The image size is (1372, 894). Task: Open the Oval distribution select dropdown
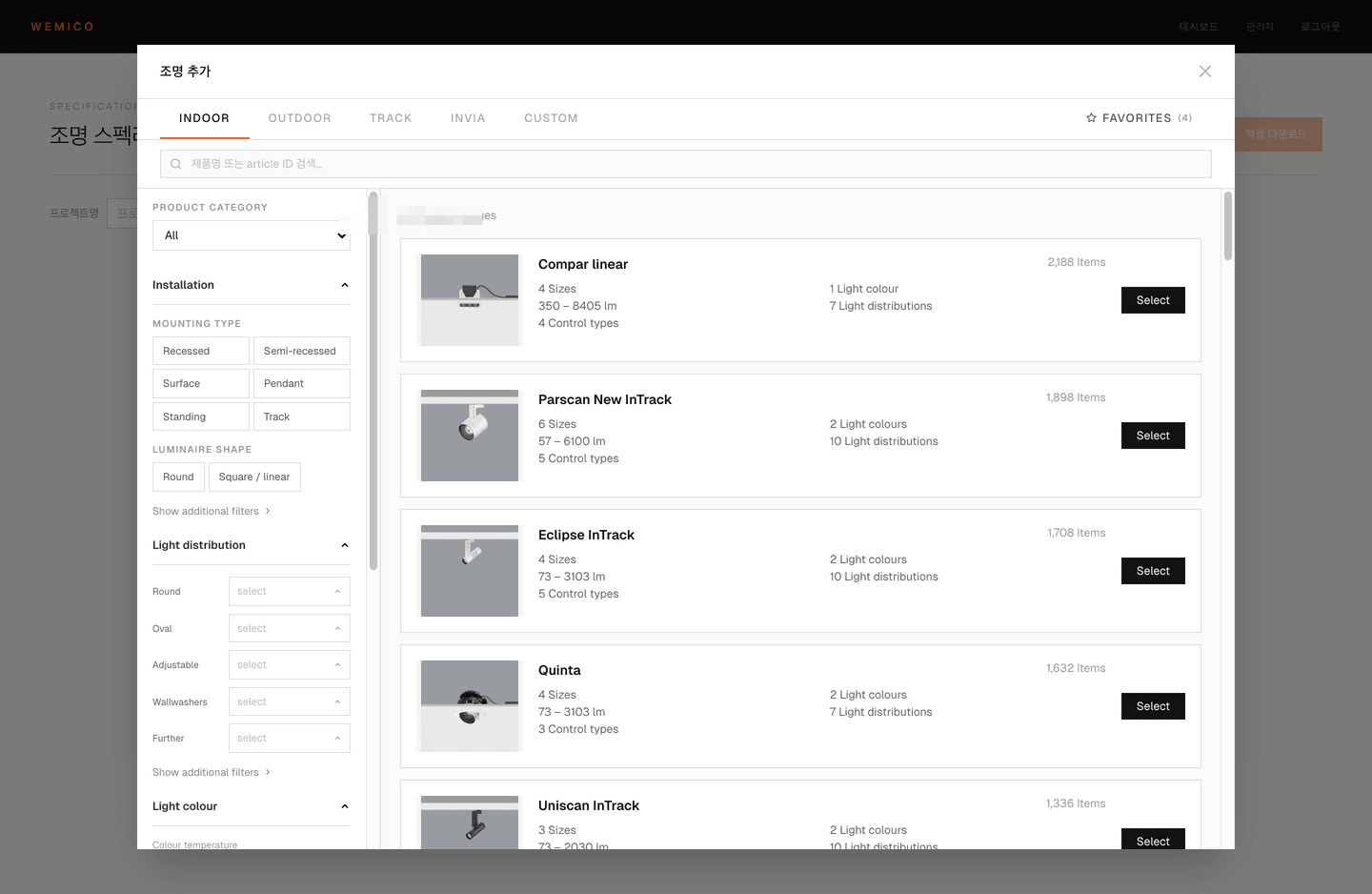tap(290, 628)
